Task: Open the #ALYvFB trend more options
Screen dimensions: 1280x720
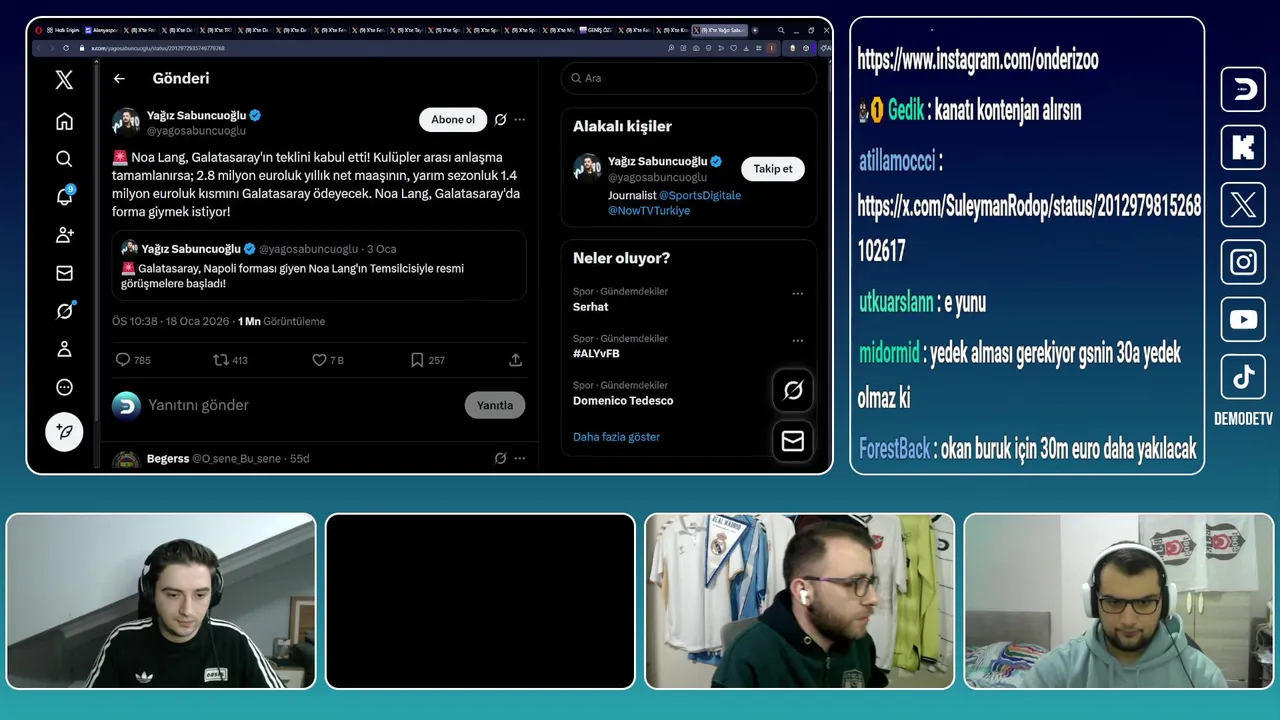Action: click(x=798, y=341)
